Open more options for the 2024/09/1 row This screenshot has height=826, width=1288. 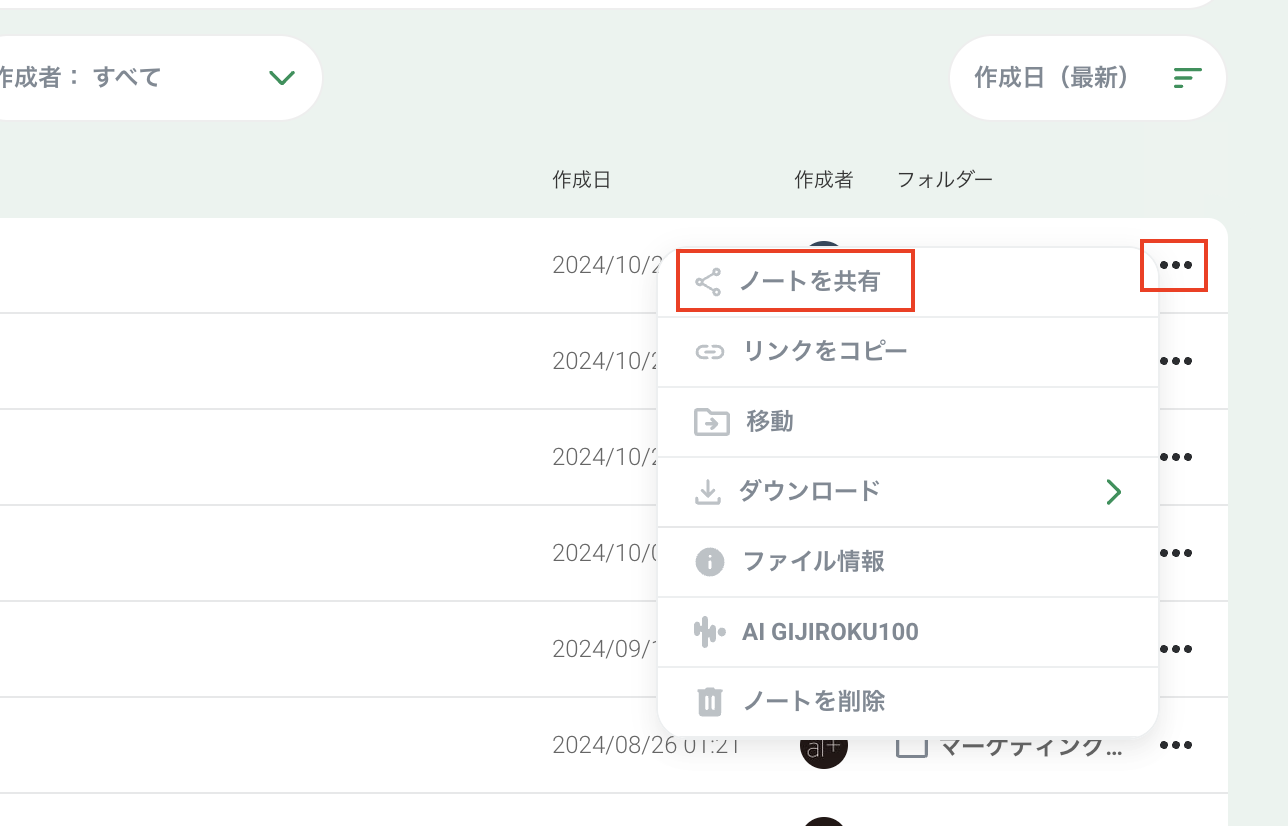pyautogui.click(x=1176, y=649)
